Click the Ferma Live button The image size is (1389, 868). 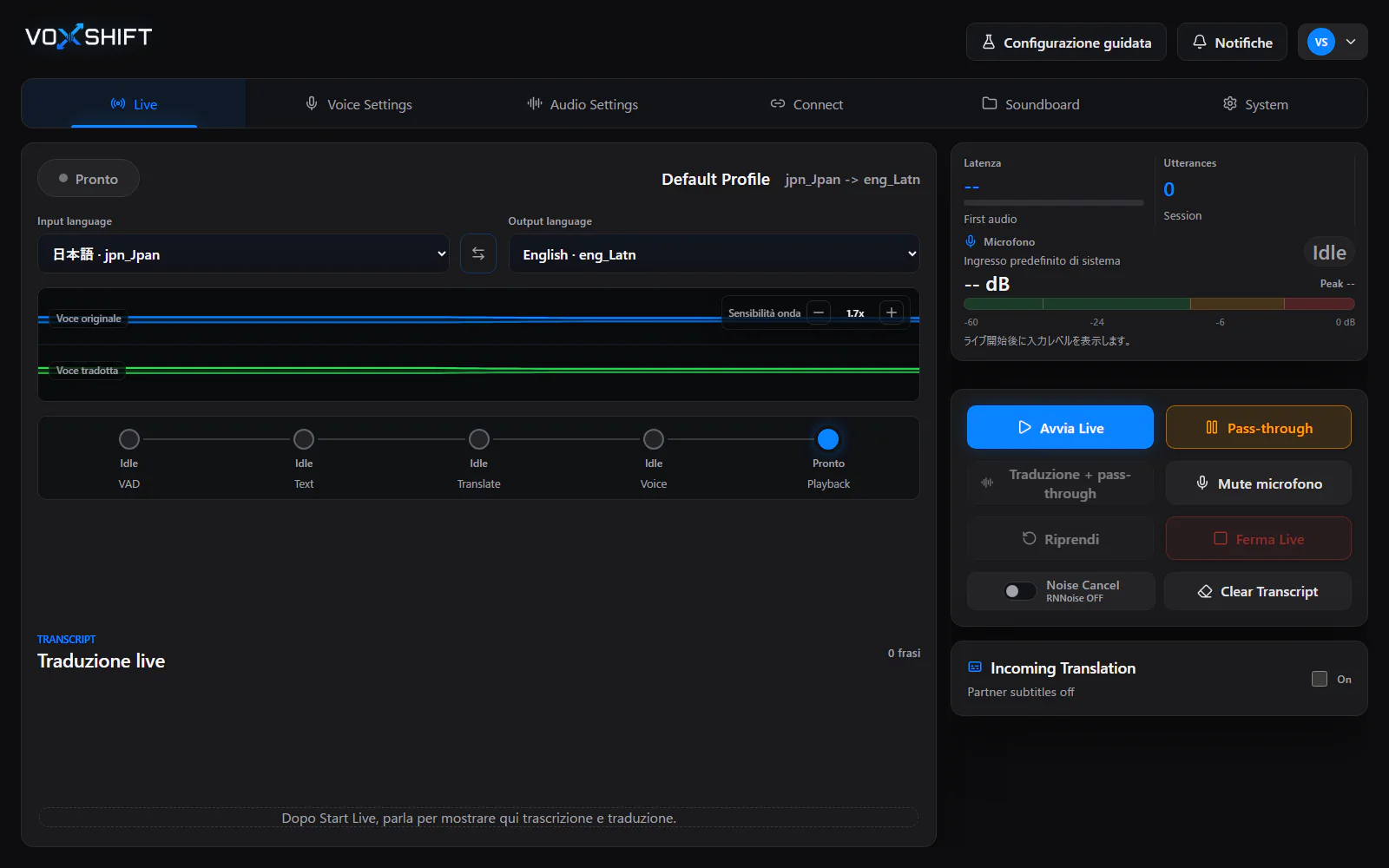click(x=1258, y=539)
